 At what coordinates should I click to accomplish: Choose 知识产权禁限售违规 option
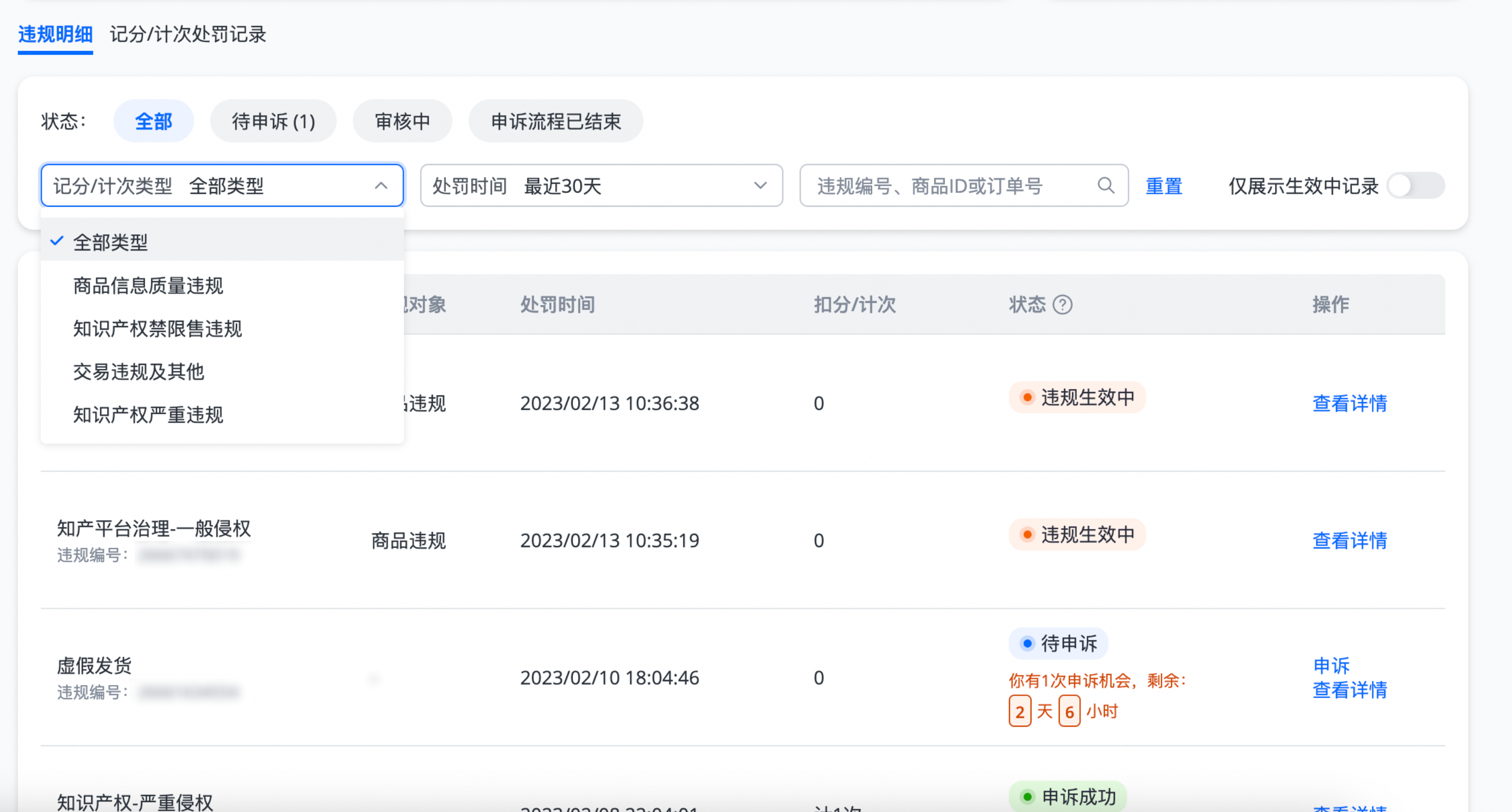point(222,328)
